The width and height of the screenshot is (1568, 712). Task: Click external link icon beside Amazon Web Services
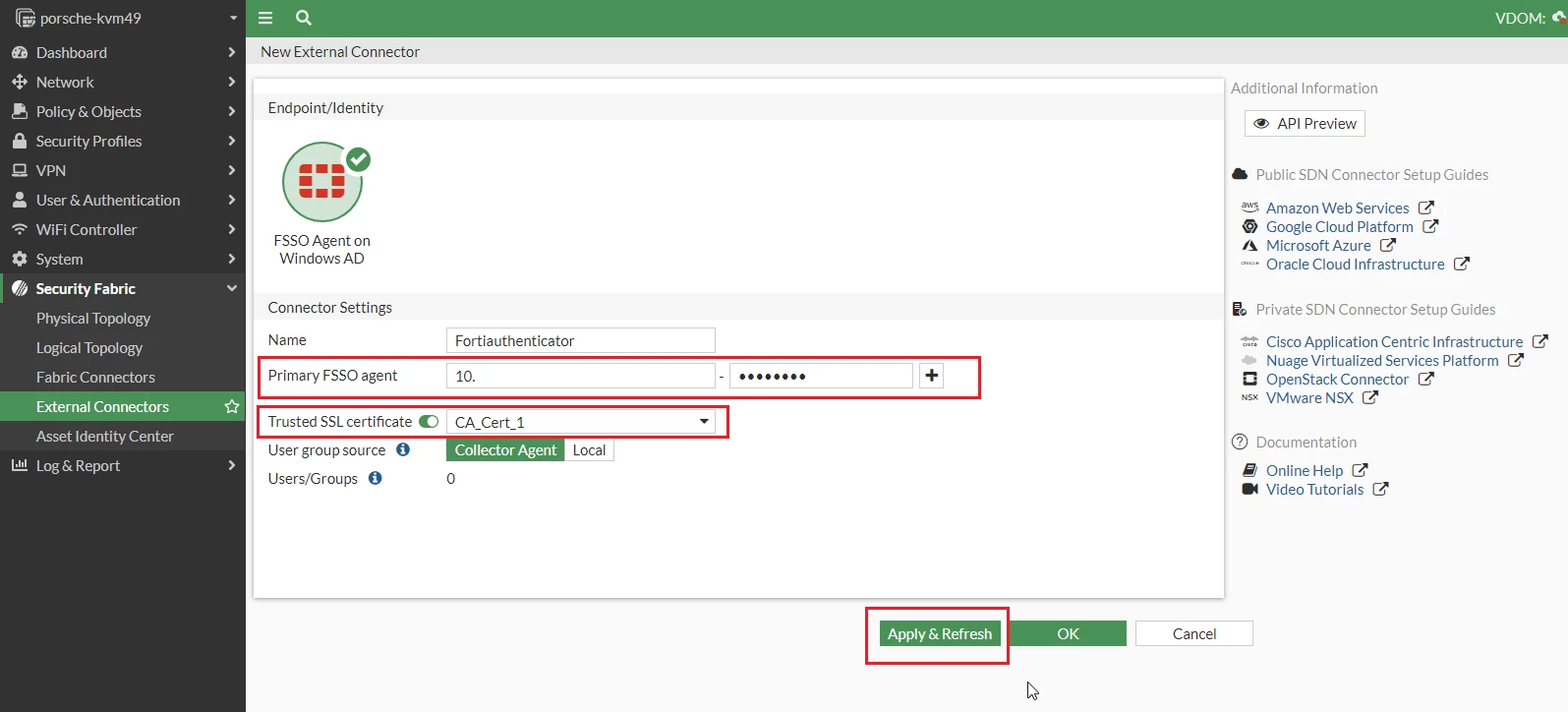click(1426, 208)
